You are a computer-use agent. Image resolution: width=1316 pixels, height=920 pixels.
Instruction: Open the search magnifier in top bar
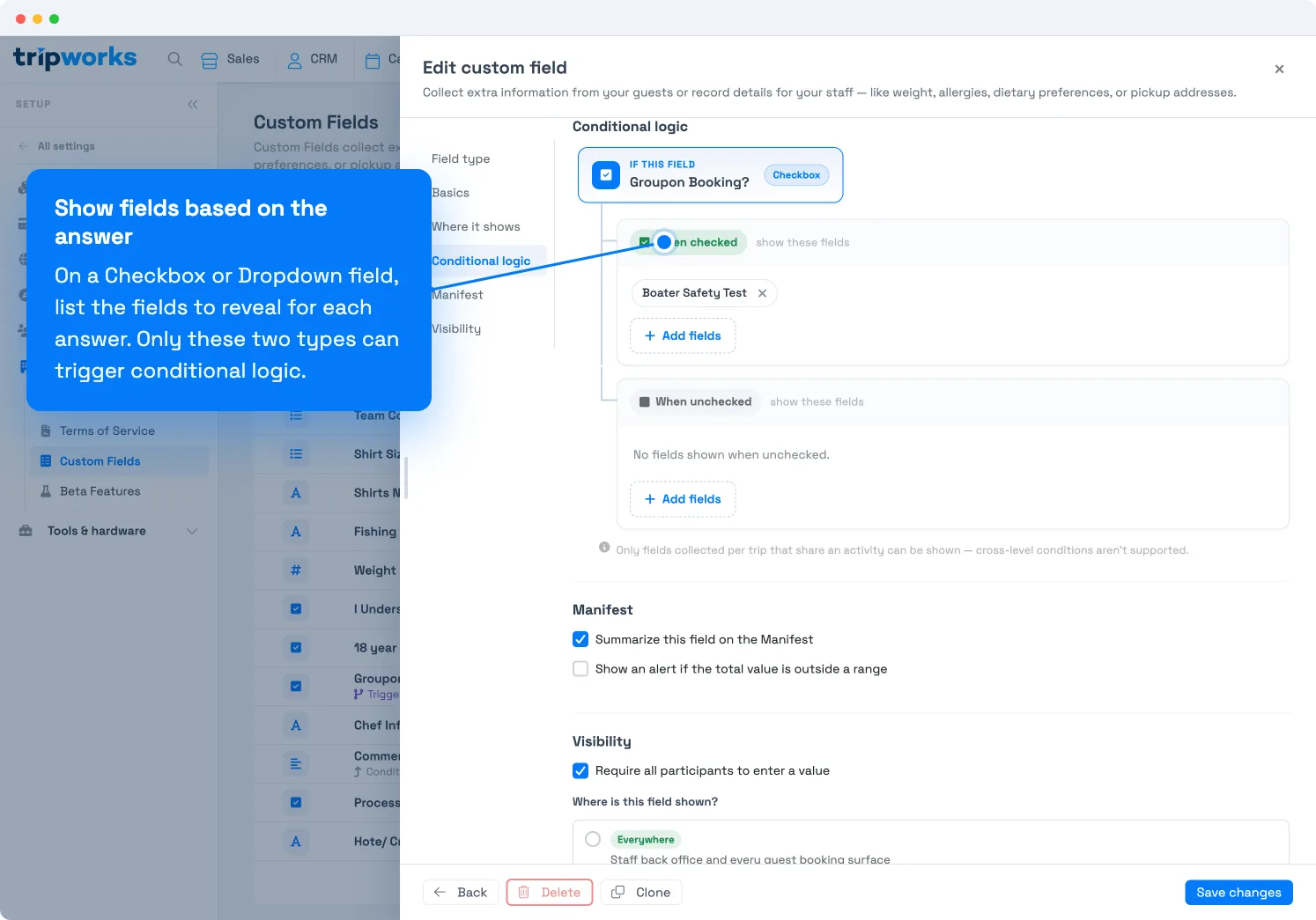(175, 59)
